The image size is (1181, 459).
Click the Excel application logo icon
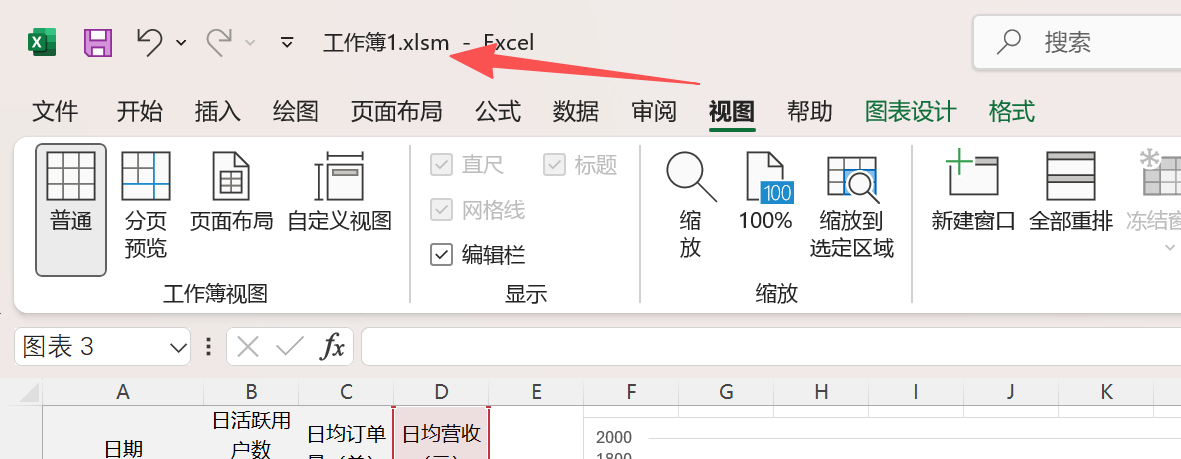[x=42, y=42]
